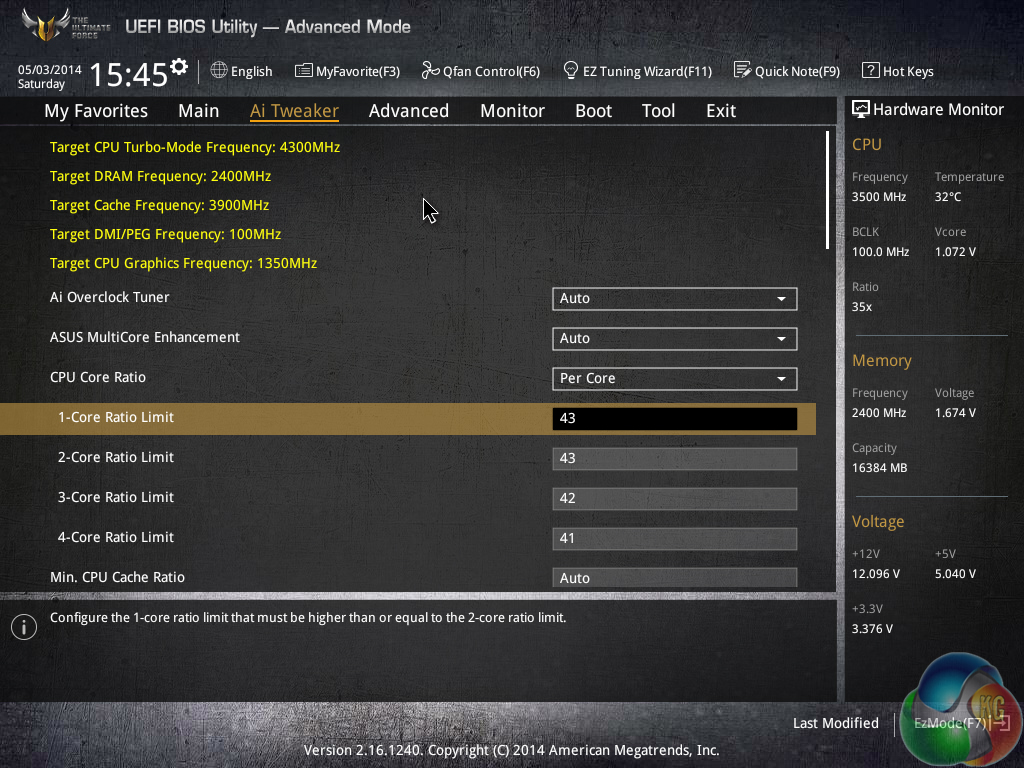Show the Hot Keys list
Image resolution: width=1024 pixels, height=768 pixels.
[898, 71]
